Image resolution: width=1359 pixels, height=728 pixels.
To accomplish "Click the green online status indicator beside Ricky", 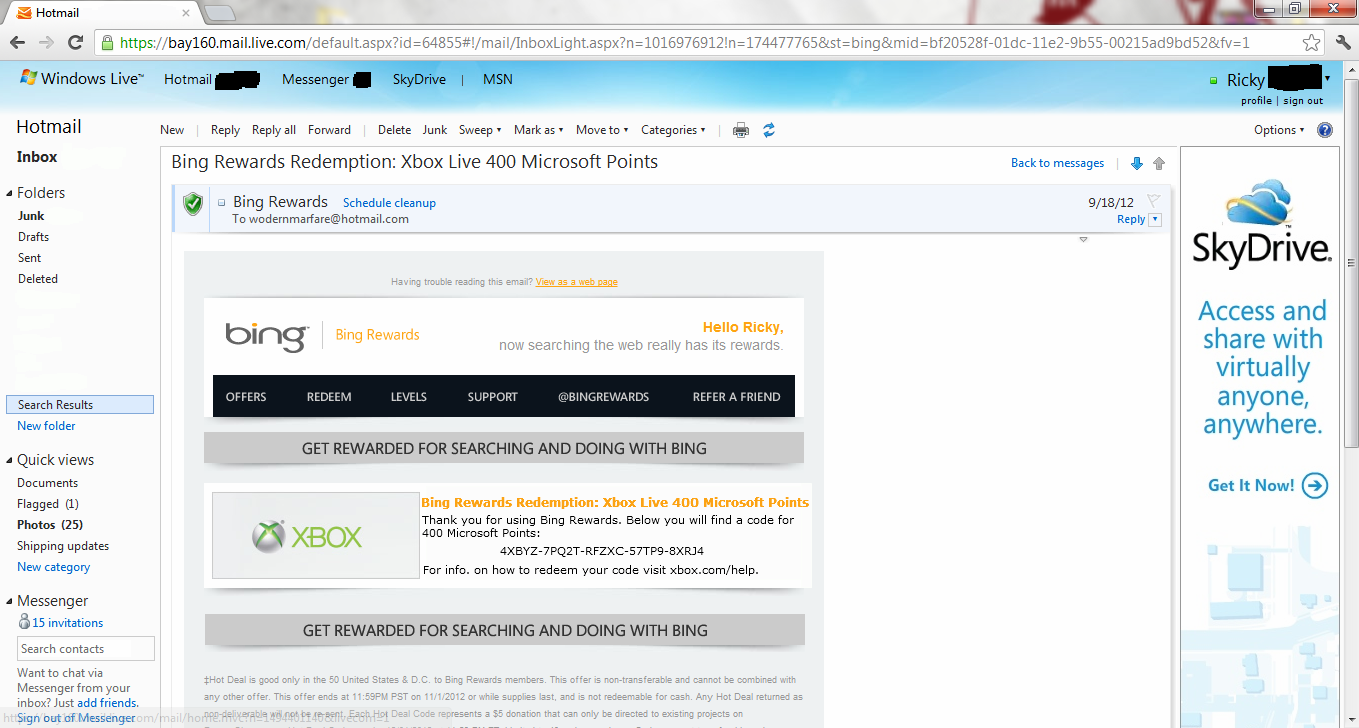I will point(1214,80).
